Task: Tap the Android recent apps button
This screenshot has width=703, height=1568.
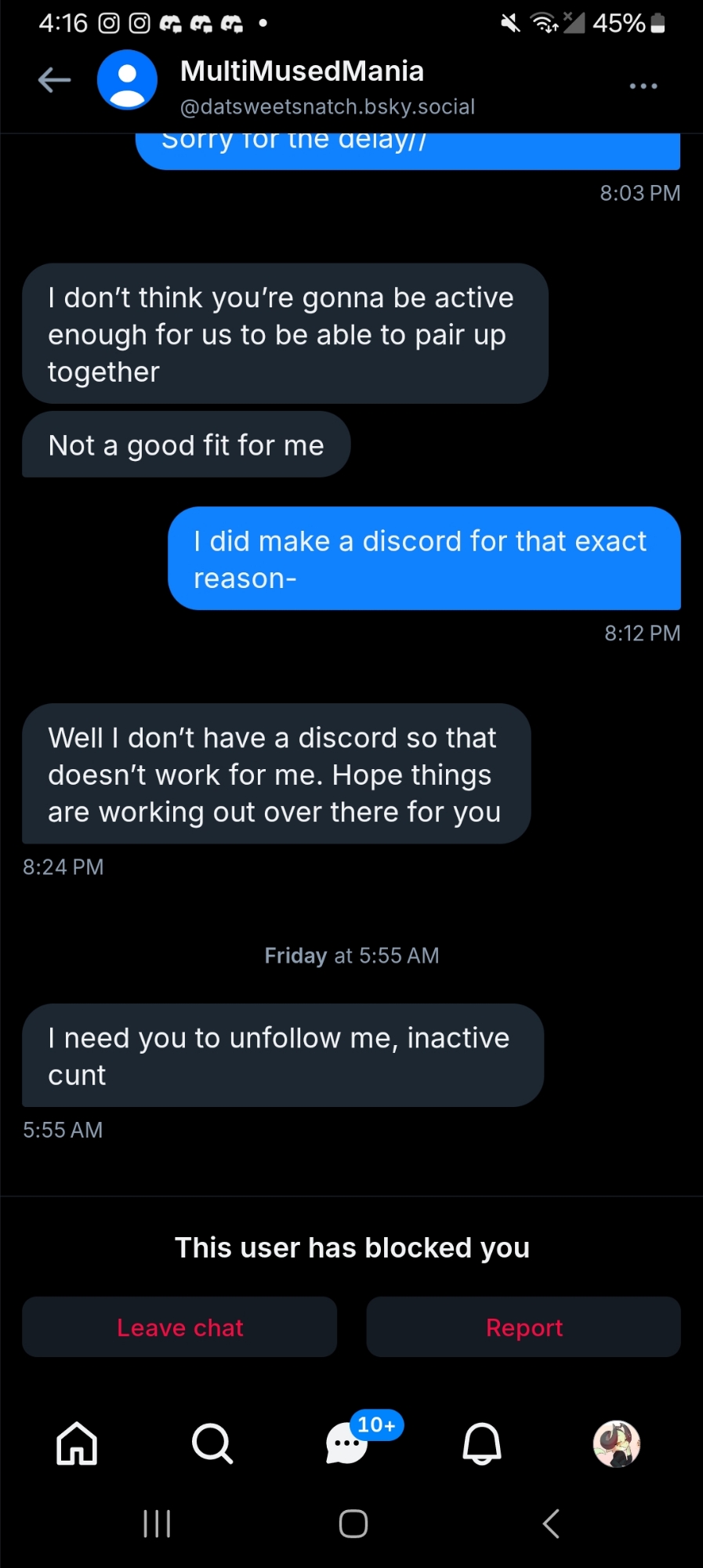Action: coord(157,1523)
